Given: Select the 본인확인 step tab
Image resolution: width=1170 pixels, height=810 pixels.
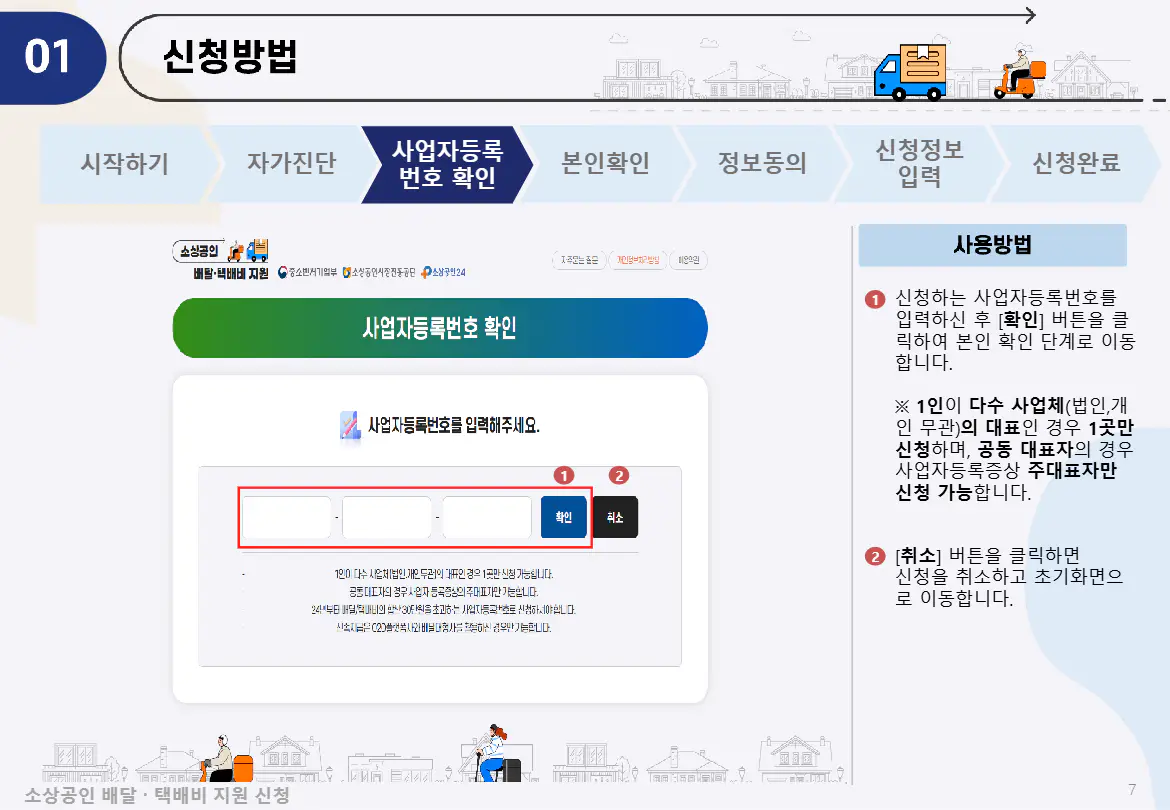Looking at the screenshot, I should click(605, 164).
